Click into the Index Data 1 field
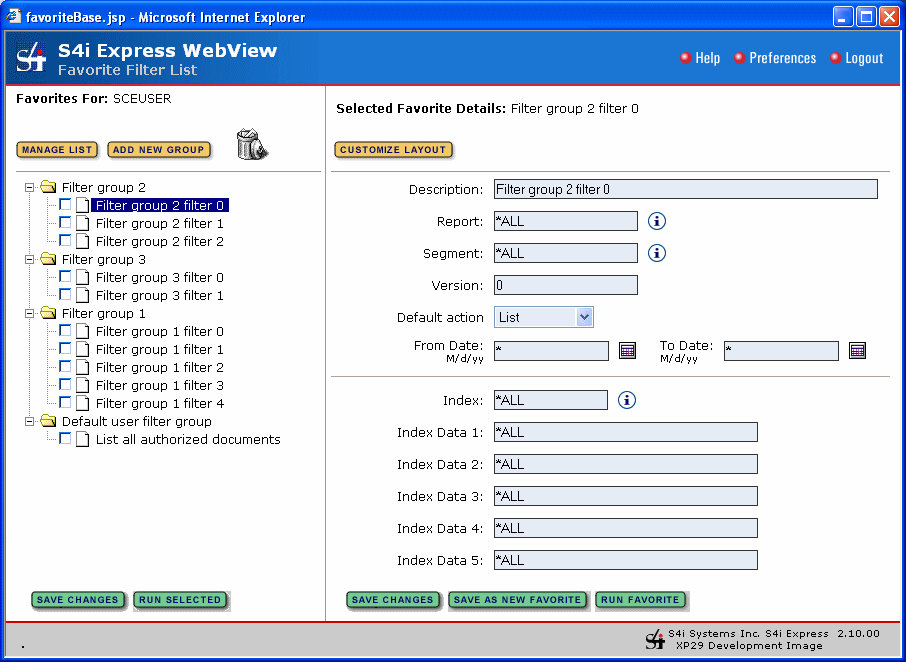906x662 pixels. point(626,432)
